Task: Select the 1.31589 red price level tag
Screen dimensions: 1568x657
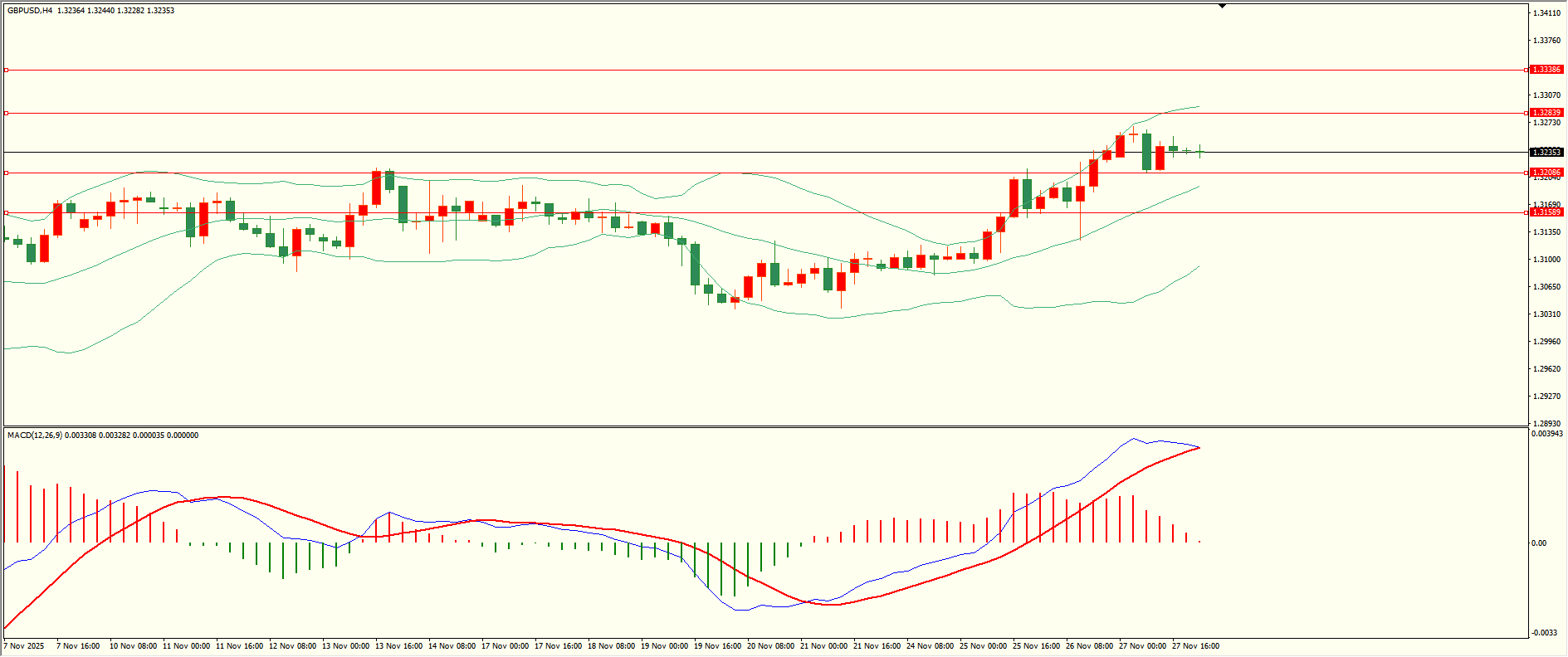Action: coord(1546,212)
